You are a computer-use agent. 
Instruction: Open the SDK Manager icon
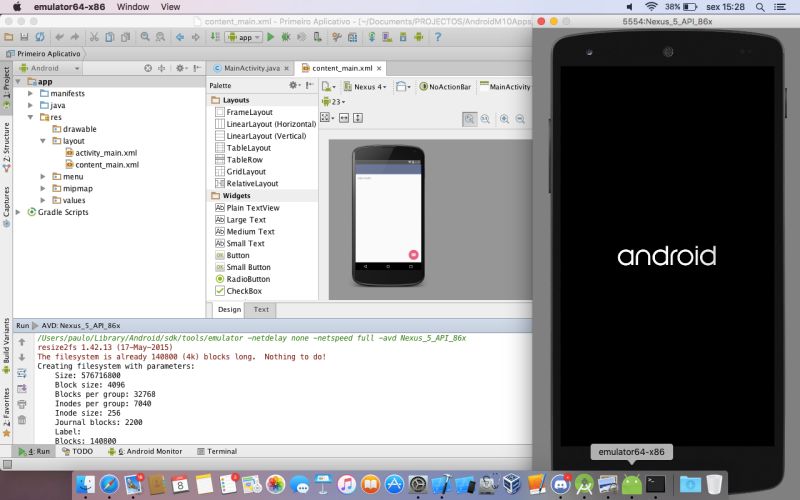(403, 37)
